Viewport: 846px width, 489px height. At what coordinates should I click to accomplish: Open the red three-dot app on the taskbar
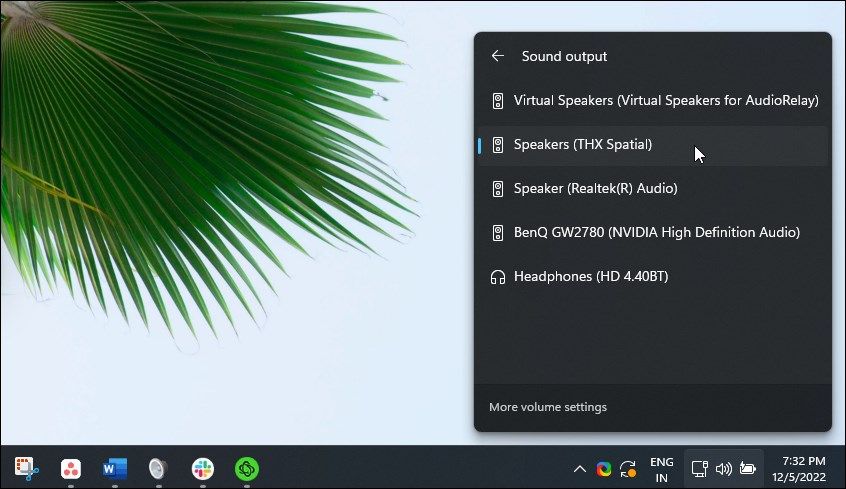71,468
